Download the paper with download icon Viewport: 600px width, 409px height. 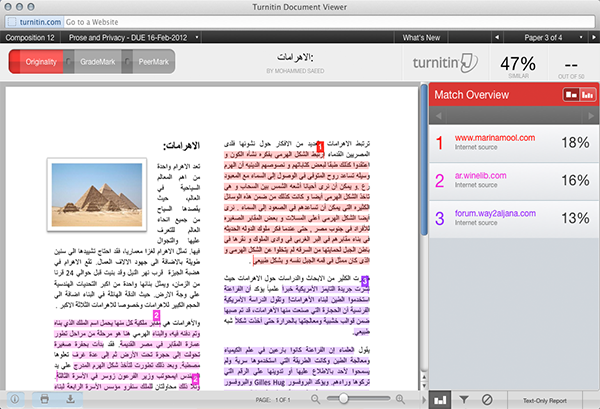pos(70,399)
